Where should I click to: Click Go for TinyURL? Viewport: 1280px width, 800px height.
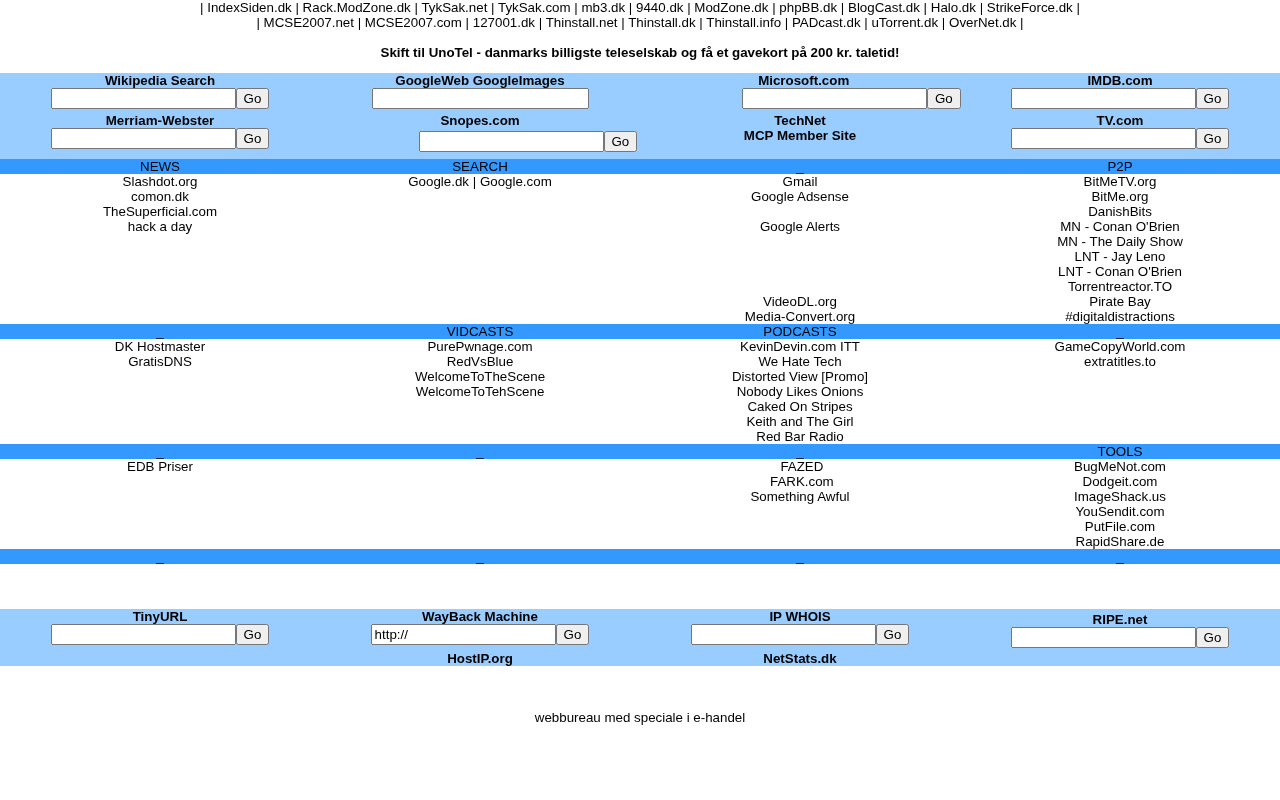coord(252,635)
